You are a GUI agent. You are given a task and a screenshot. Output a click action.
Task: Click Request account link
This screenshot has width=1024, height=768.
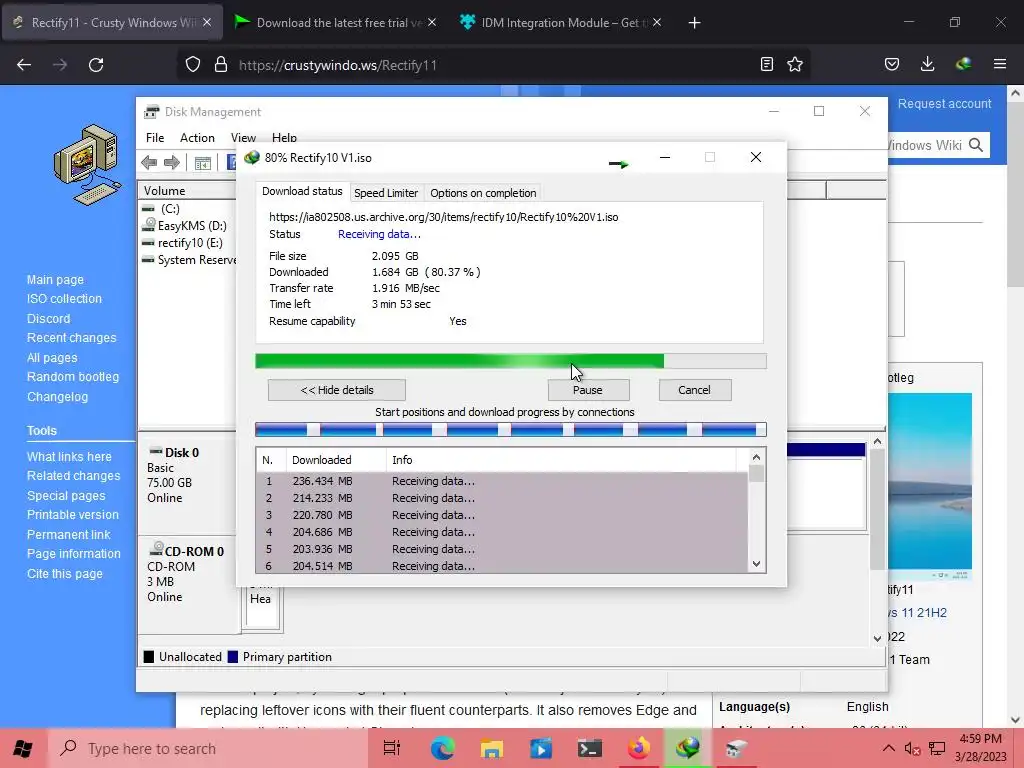944,103
